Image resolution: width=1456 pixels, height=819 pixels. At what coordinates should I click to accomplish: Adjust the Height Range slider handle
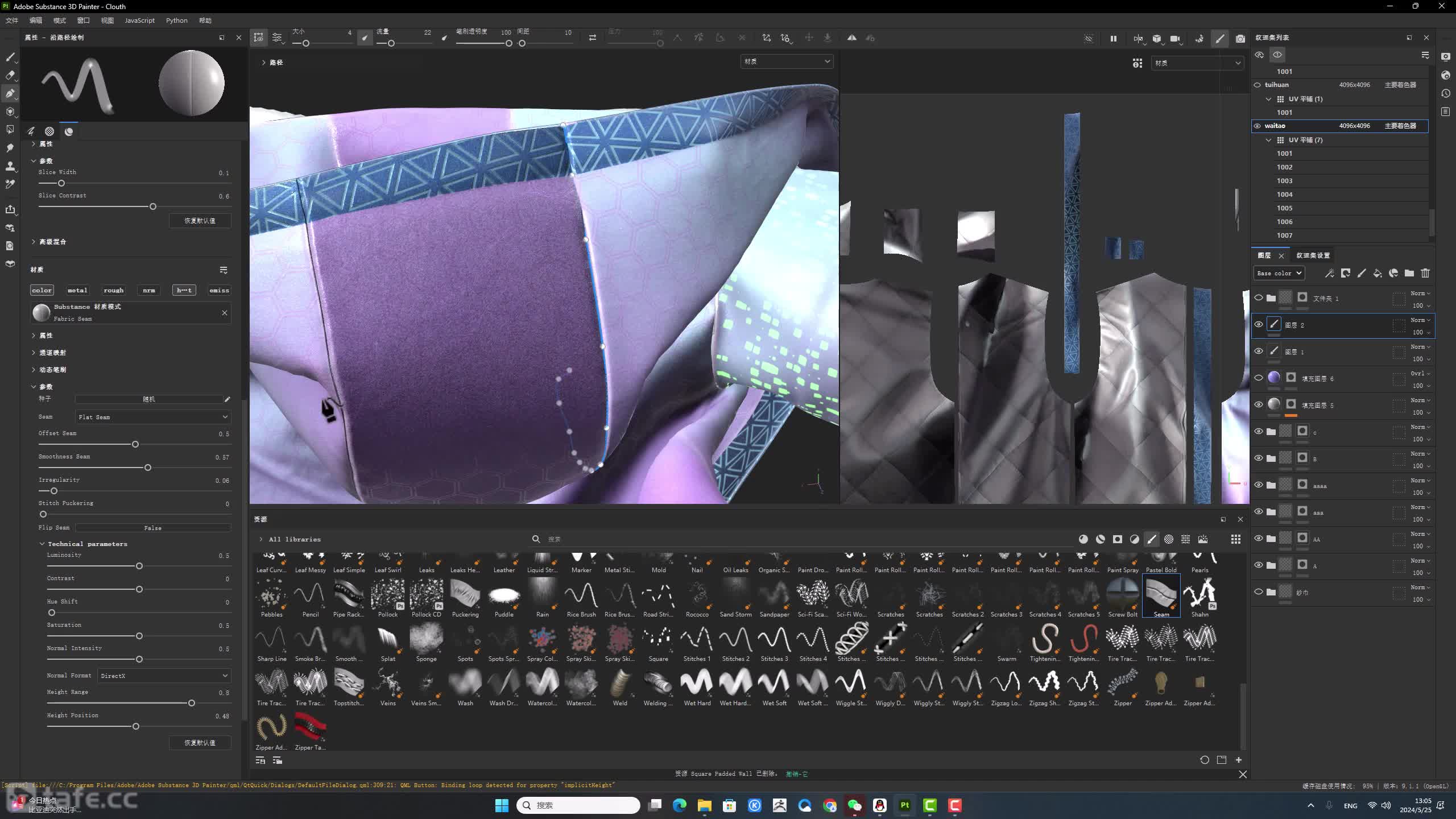pos(192,703)
